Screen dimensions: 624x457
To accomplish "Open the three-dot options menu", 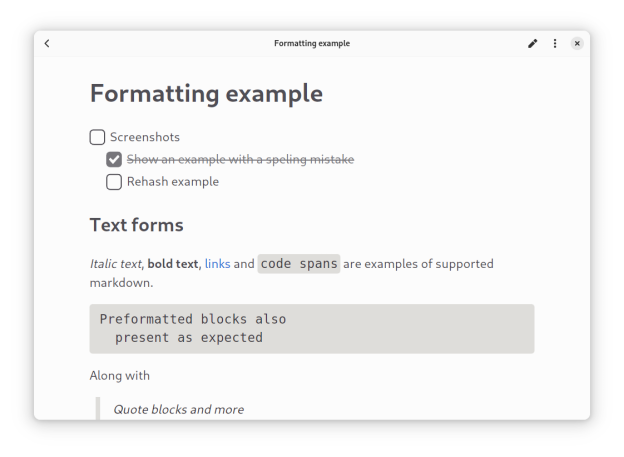I will pos(555,43).
